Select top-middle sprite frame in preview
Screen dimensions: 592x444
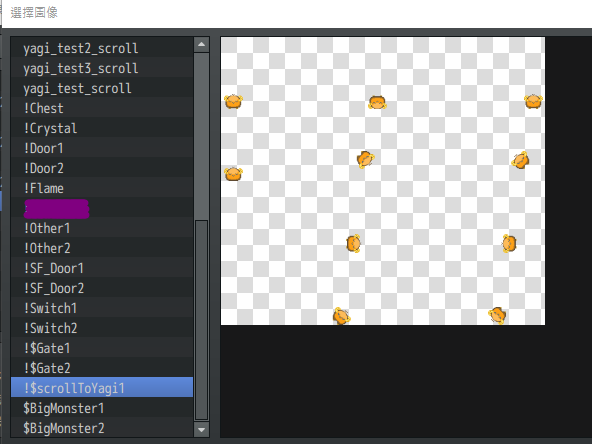377,102
